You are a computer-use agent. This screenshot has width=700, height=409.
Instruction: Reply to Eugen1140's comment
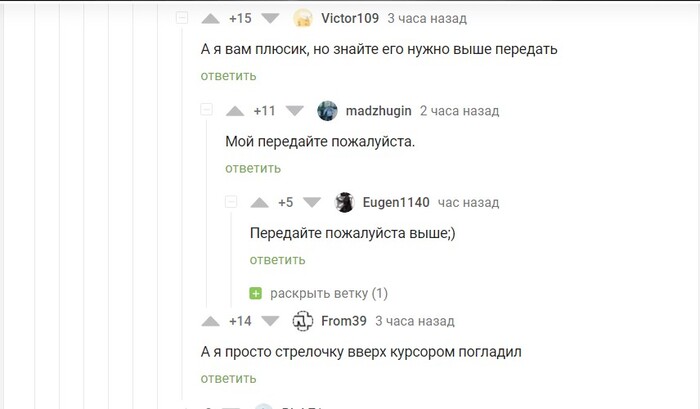tap(277, 260)
